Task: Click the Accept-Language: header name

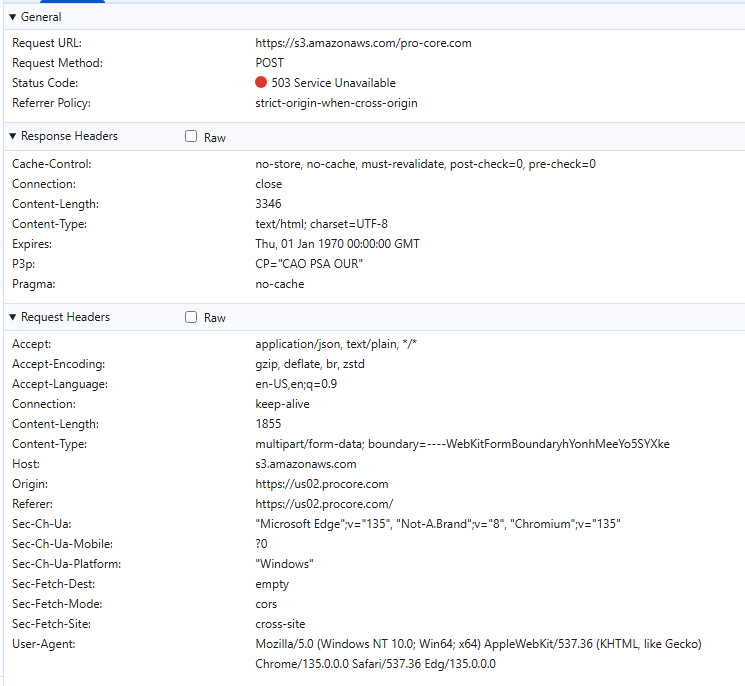Action: 60,384
